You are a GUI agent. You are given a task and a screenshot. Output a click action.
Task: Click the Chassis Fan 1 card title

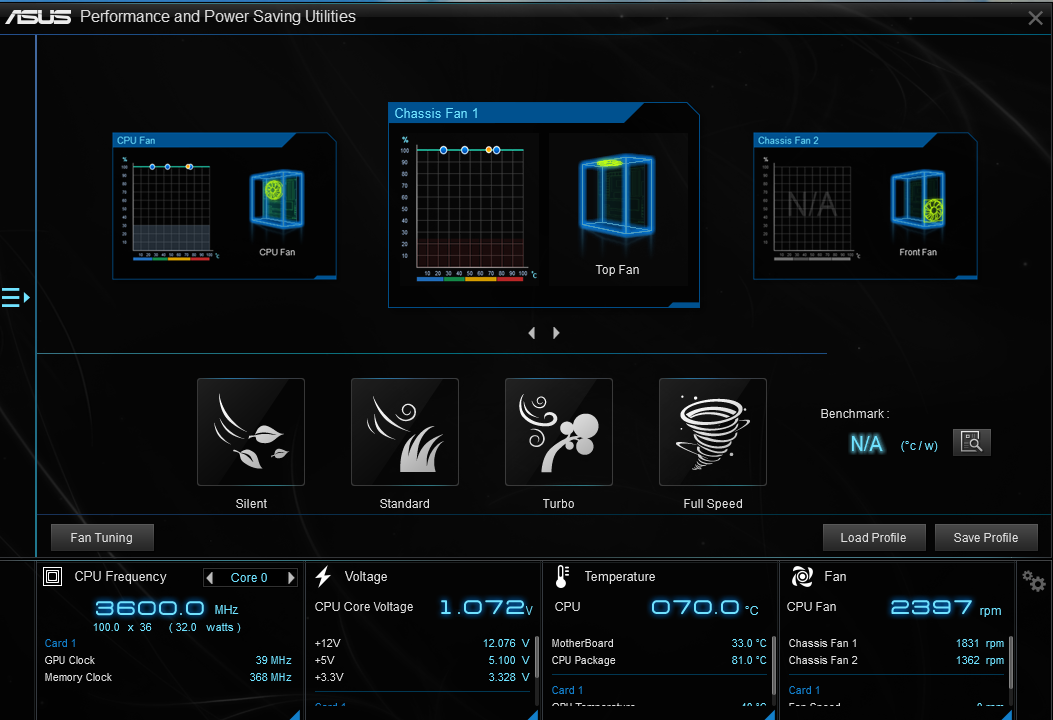[x=437, y=114]
